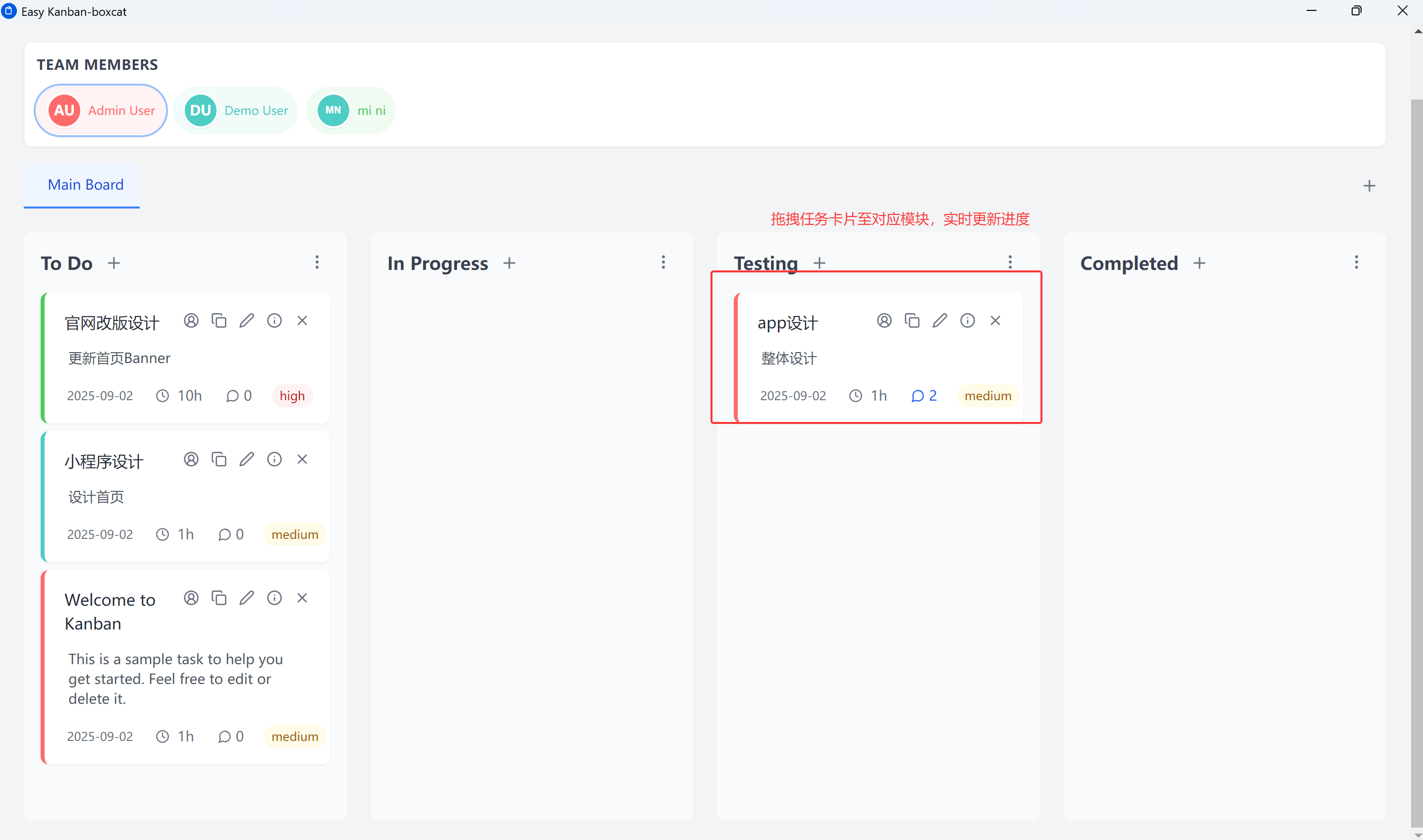Screen dimensions: 1423x840
Task: Delete the 官网改版设计 task card
Action: pyautogui.click(x=302, y=320)
